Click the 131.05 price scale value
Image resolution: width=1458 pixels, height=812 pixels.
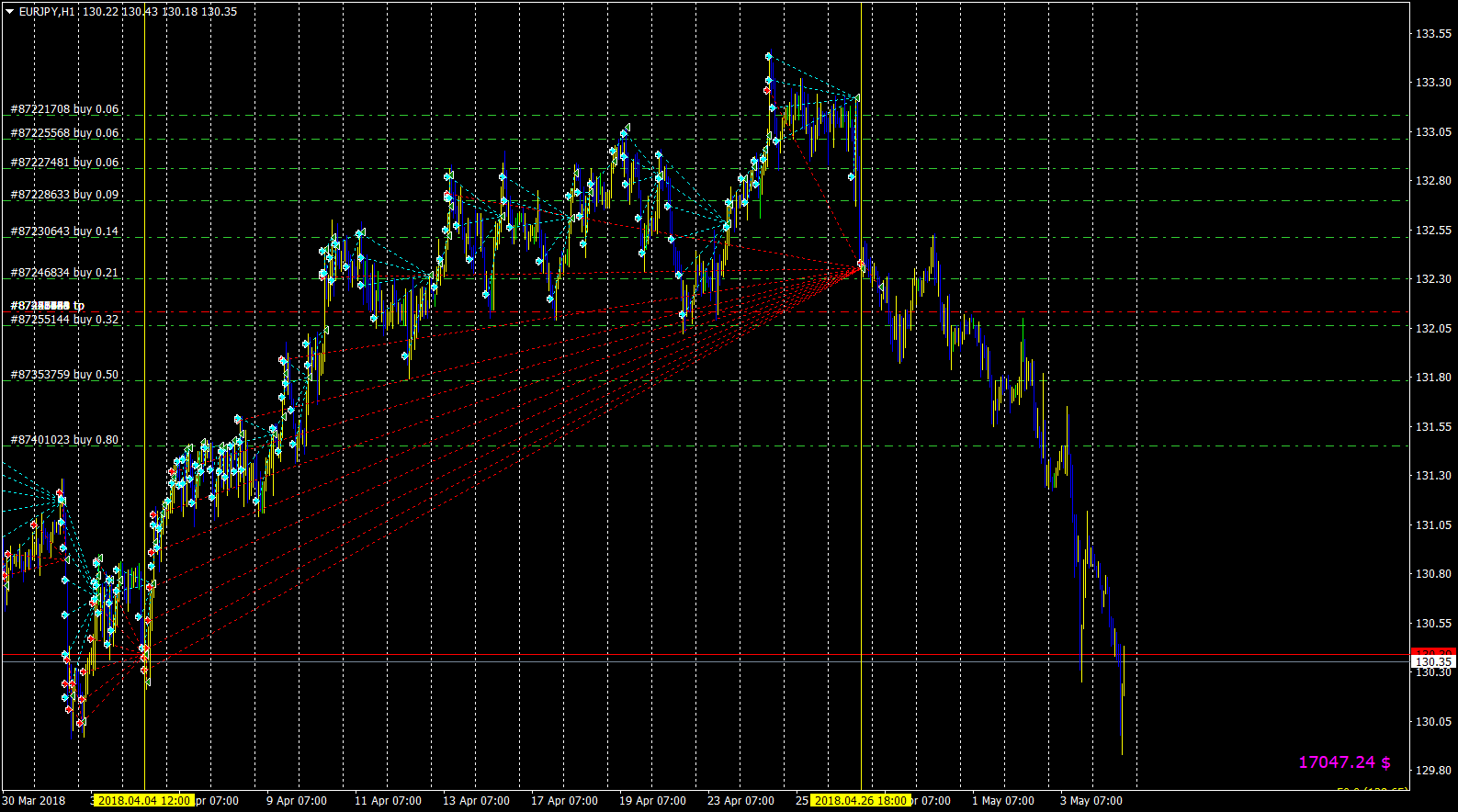coord(1433,525)
